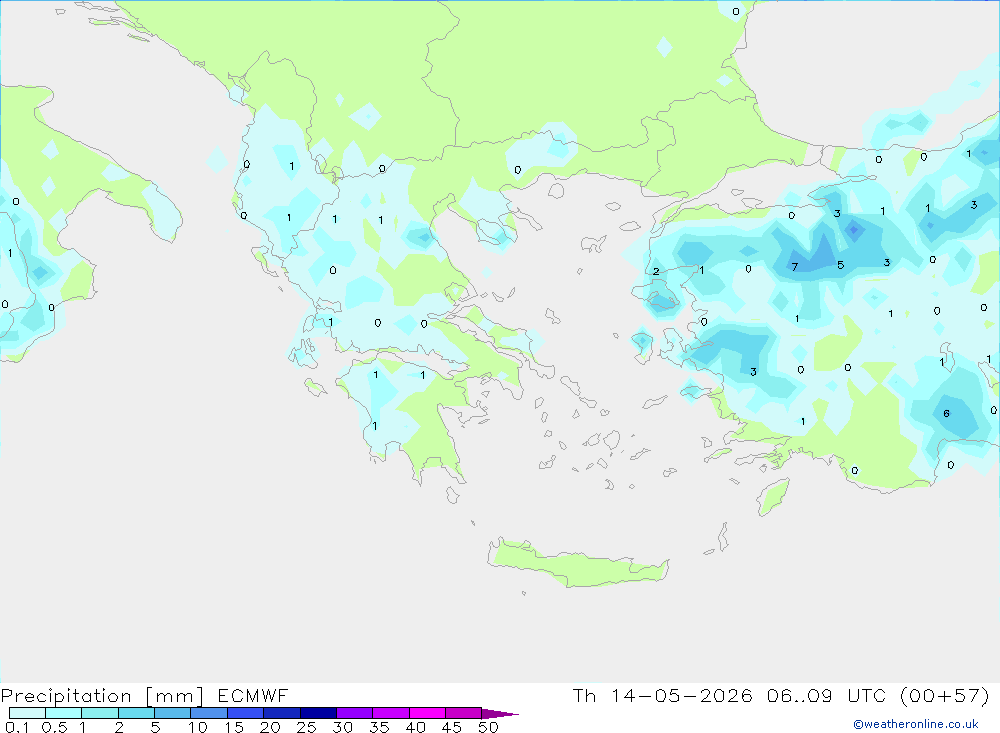Click the '40' legend scale label

pos(416,727)
